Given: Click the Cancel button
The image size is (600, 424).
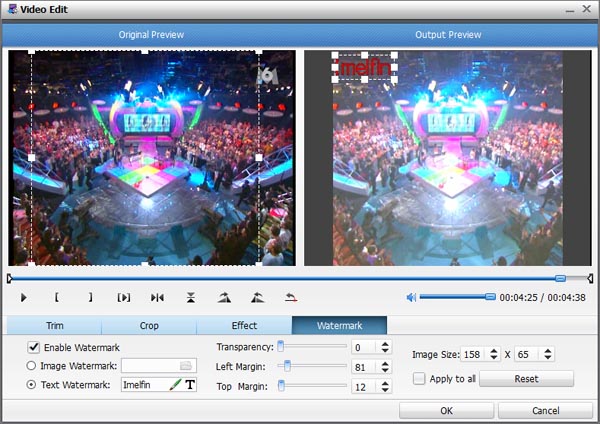Looking at the screenshot, I should tap(545, 411).
